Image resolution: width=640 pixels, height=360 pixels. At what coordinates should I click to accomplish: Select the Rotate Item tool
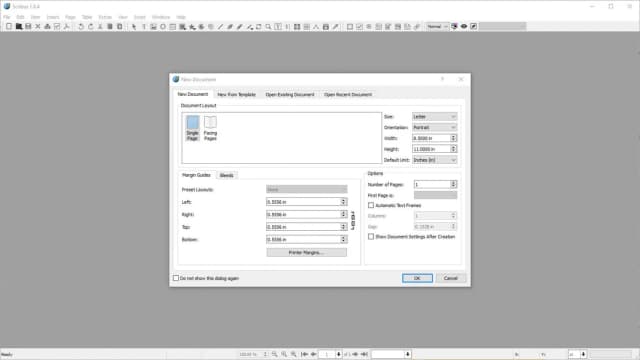pyautogui.click(x=258, y=27)
